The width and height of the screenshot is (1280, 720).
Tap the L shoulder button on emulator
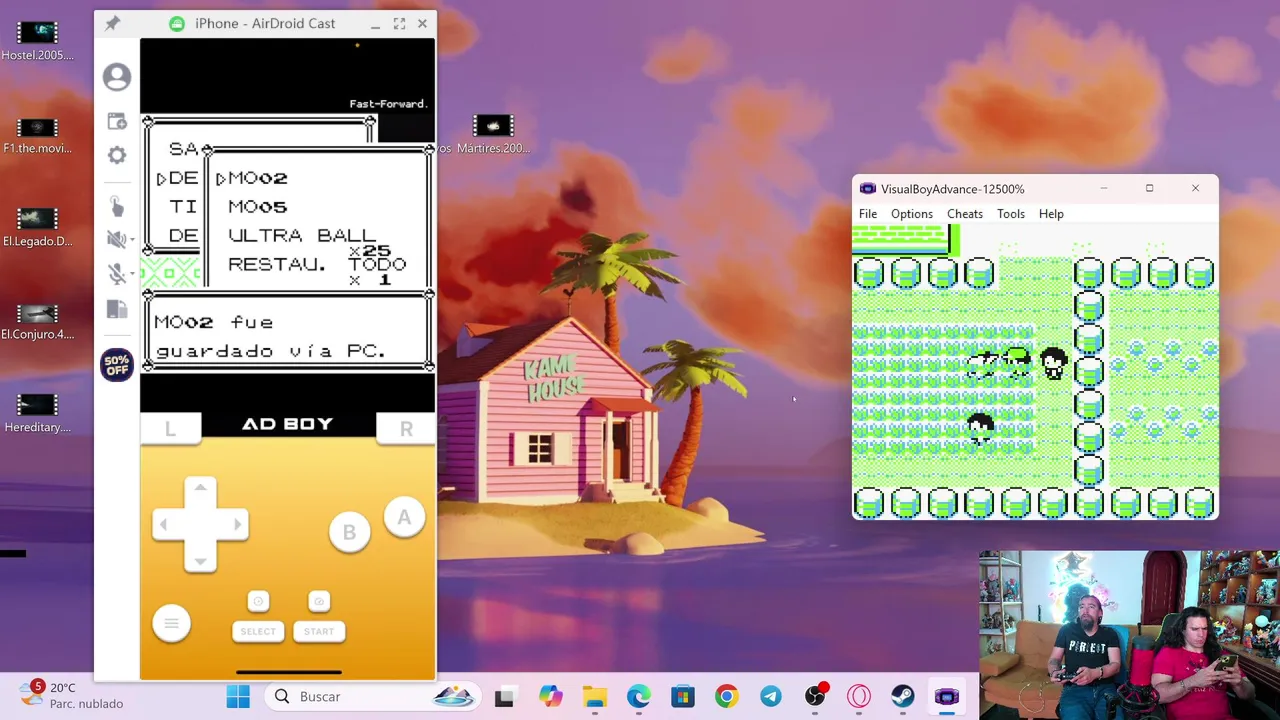pyautogui.click(x=170, y=429)
